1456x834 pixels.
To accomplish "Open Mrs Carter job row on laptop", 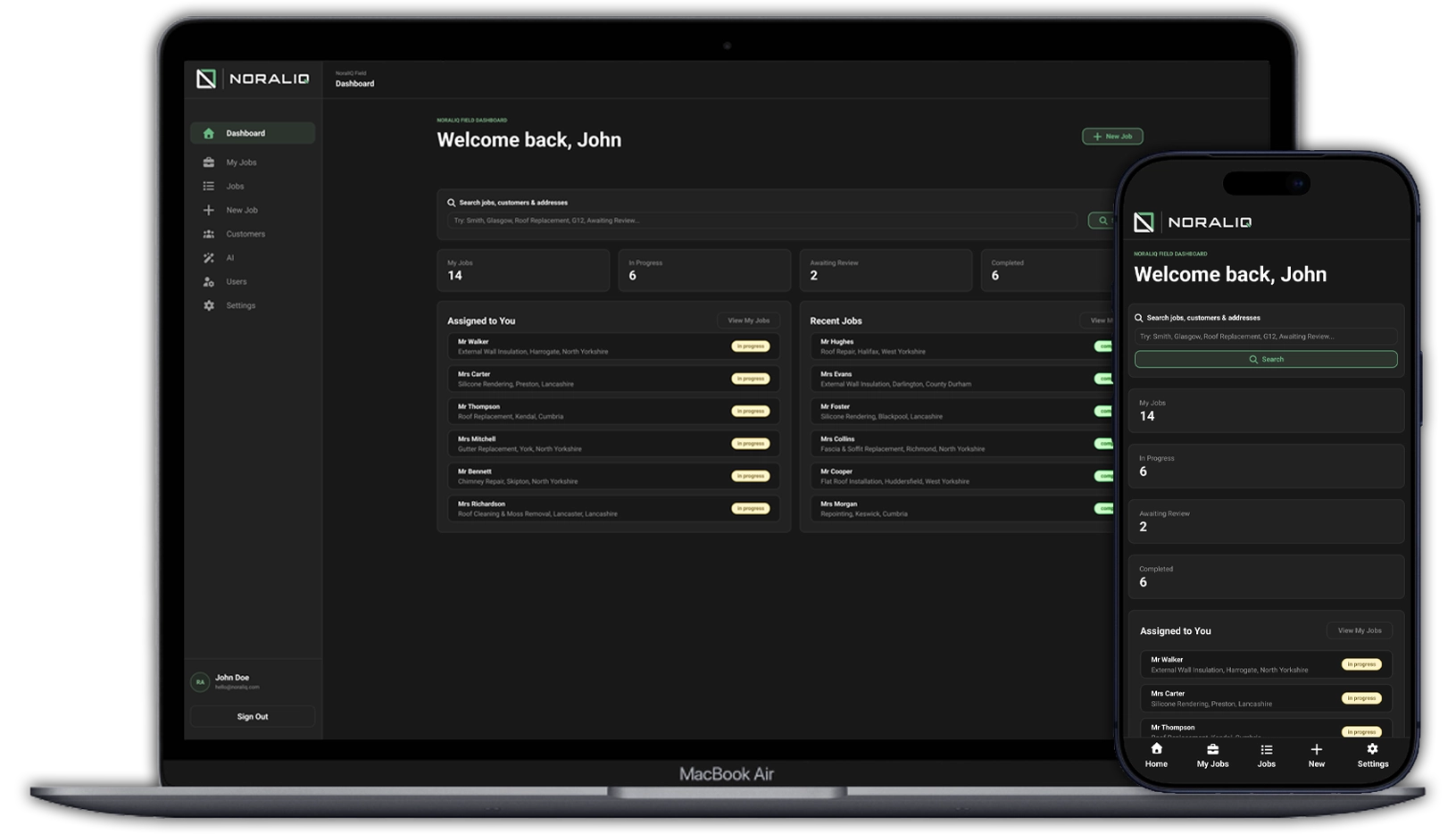I will pyautogui.click(x=614, y=379).
